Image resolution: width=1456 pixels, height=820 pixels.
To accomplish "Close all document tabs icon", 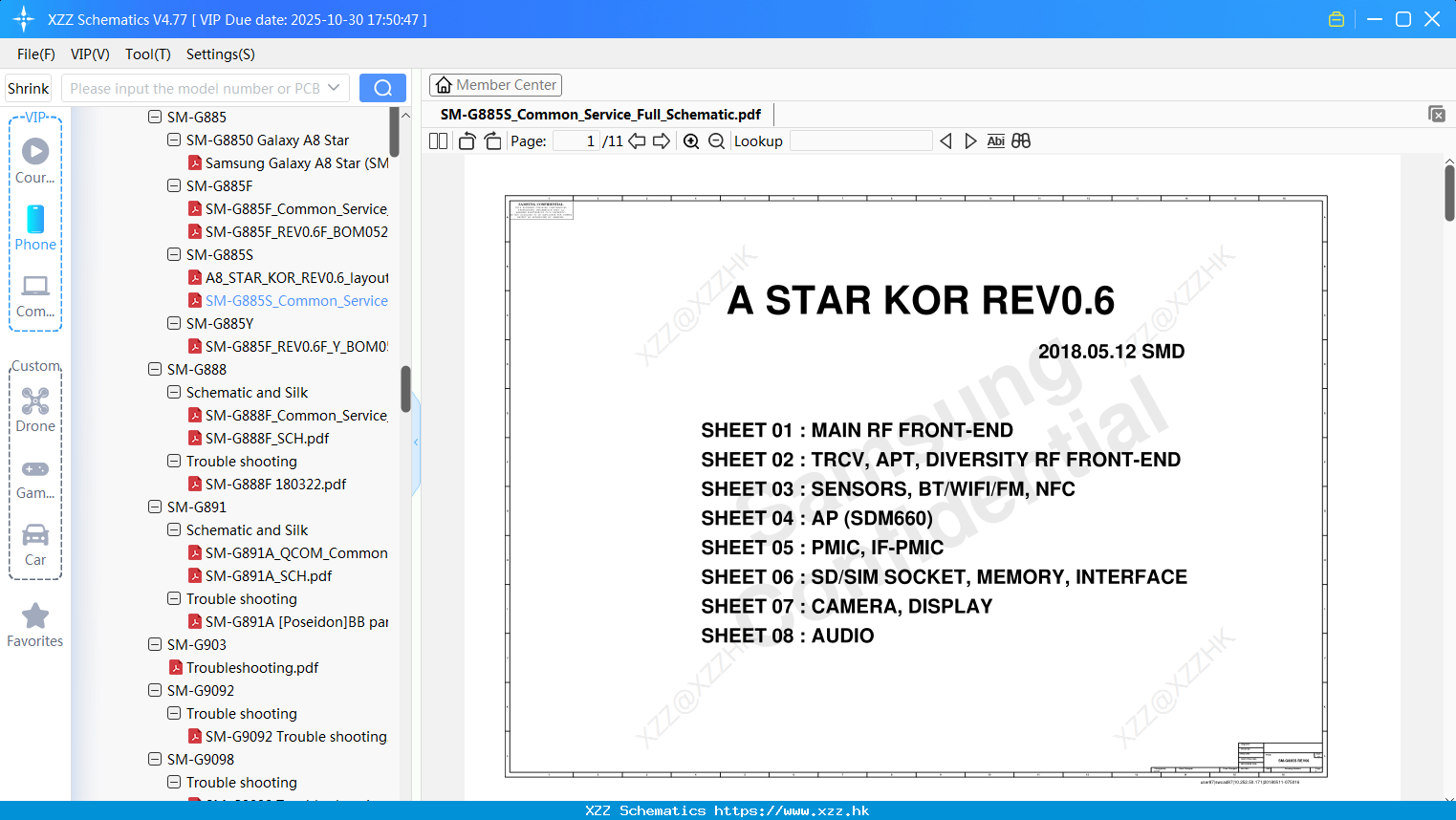I will (1437, 114).
